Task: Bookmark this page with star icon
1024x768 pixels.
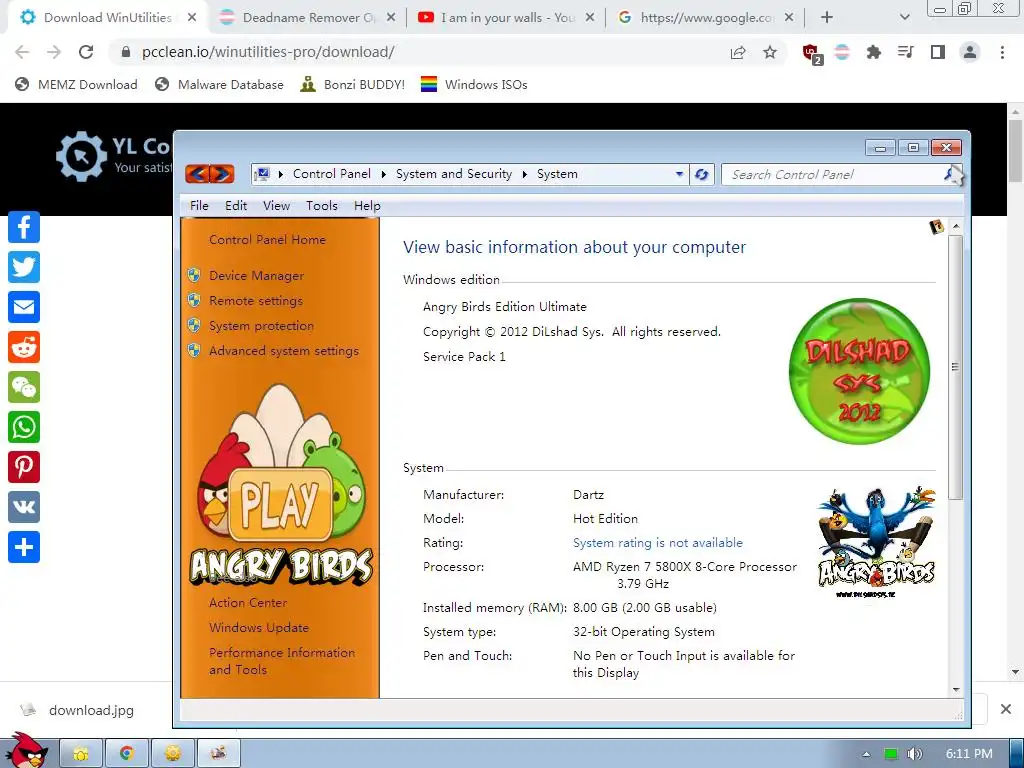Action: click(770, 52)
